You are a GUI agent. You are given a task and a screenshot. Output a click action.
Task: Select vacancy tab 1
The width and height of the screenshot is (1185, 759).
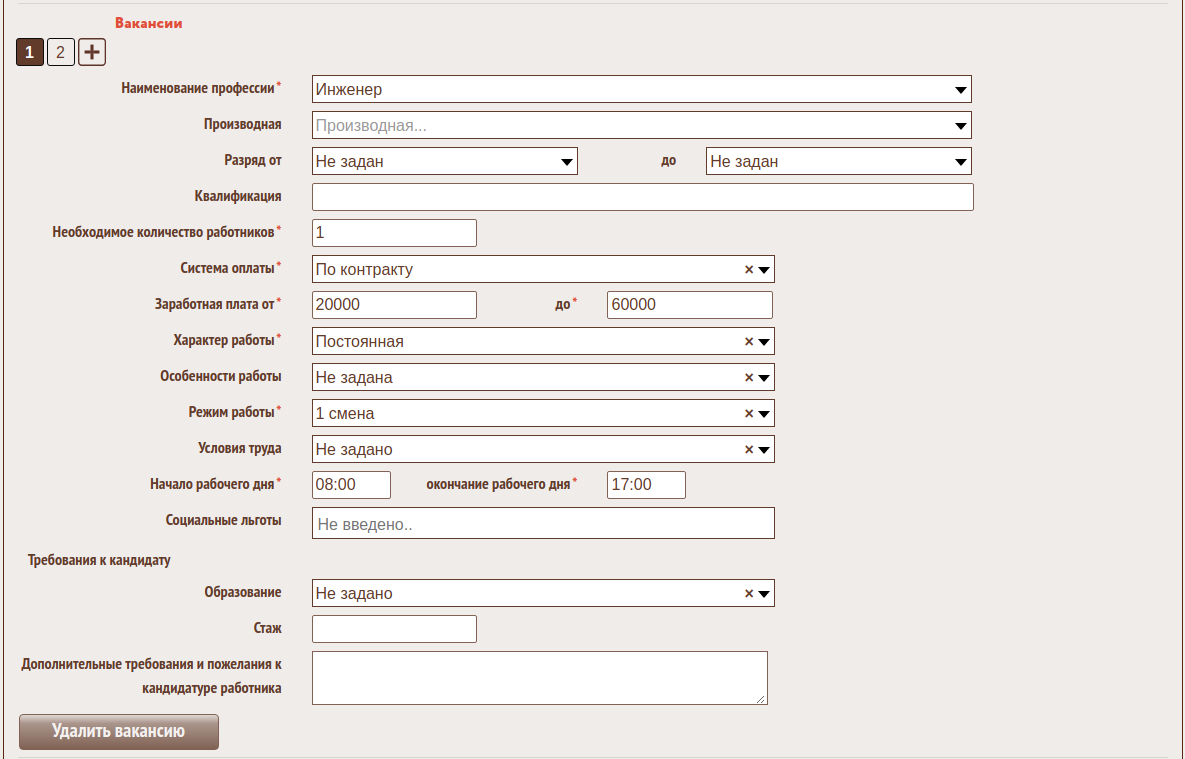tap(30, 52)
